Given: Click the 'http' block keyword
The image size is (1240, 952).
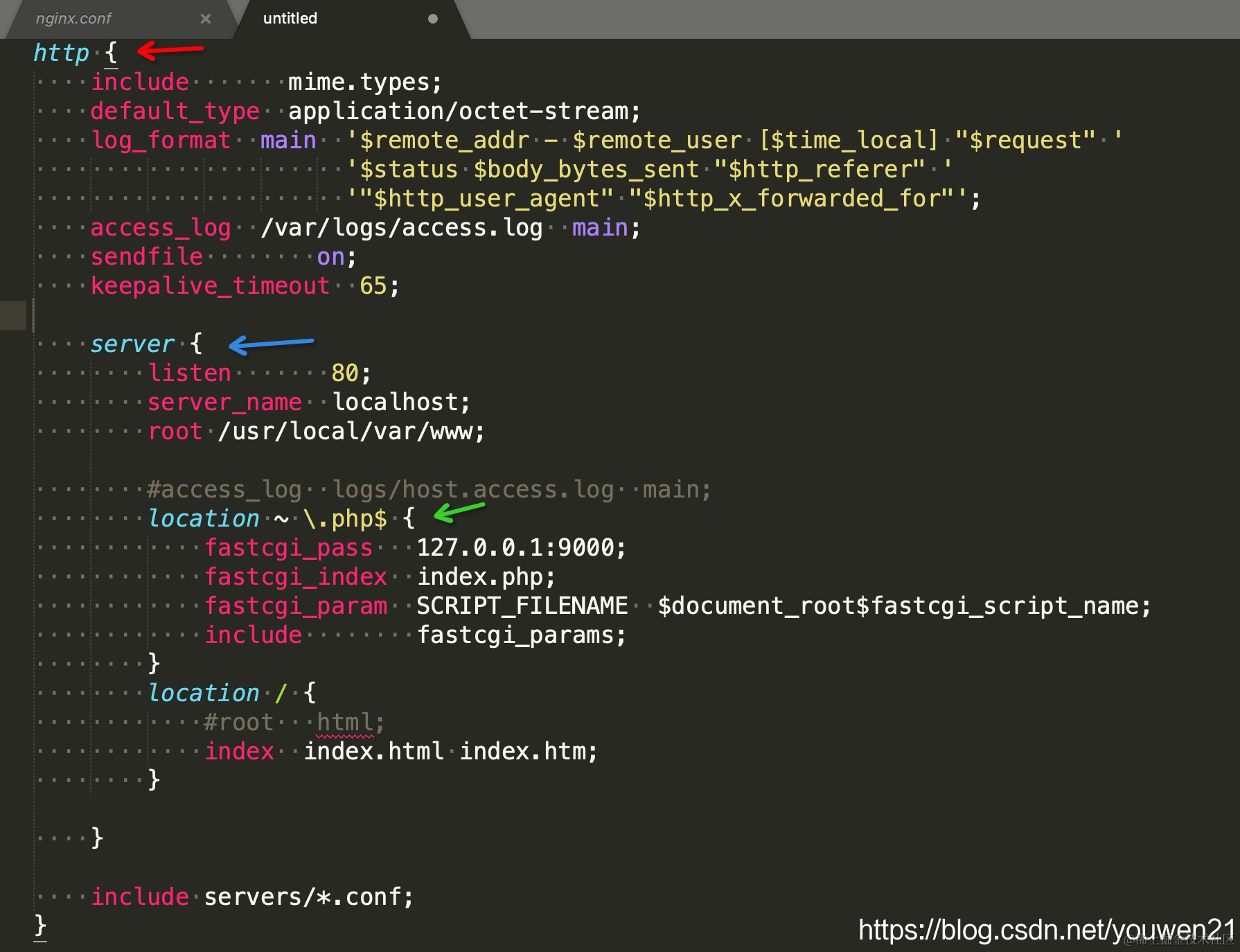Looking at the screenshot, I should (62, 53).
